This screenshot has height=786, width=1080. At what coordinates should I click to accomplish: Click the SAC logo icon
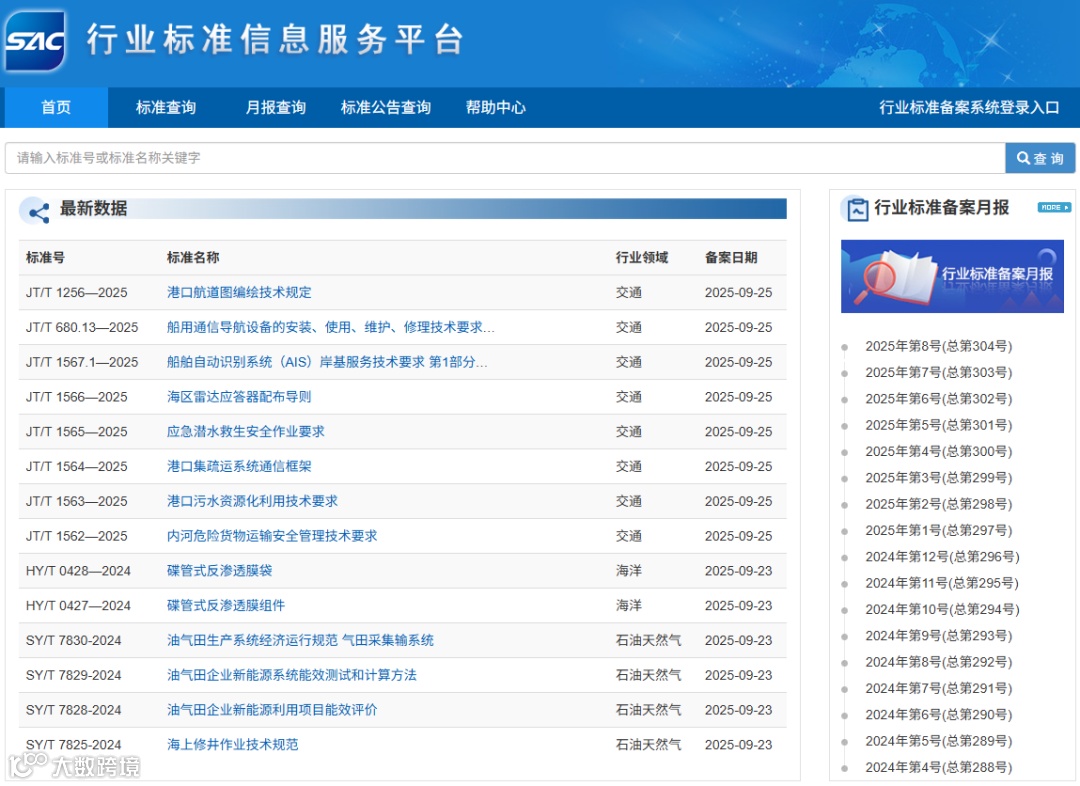click(x=34, y=41)
